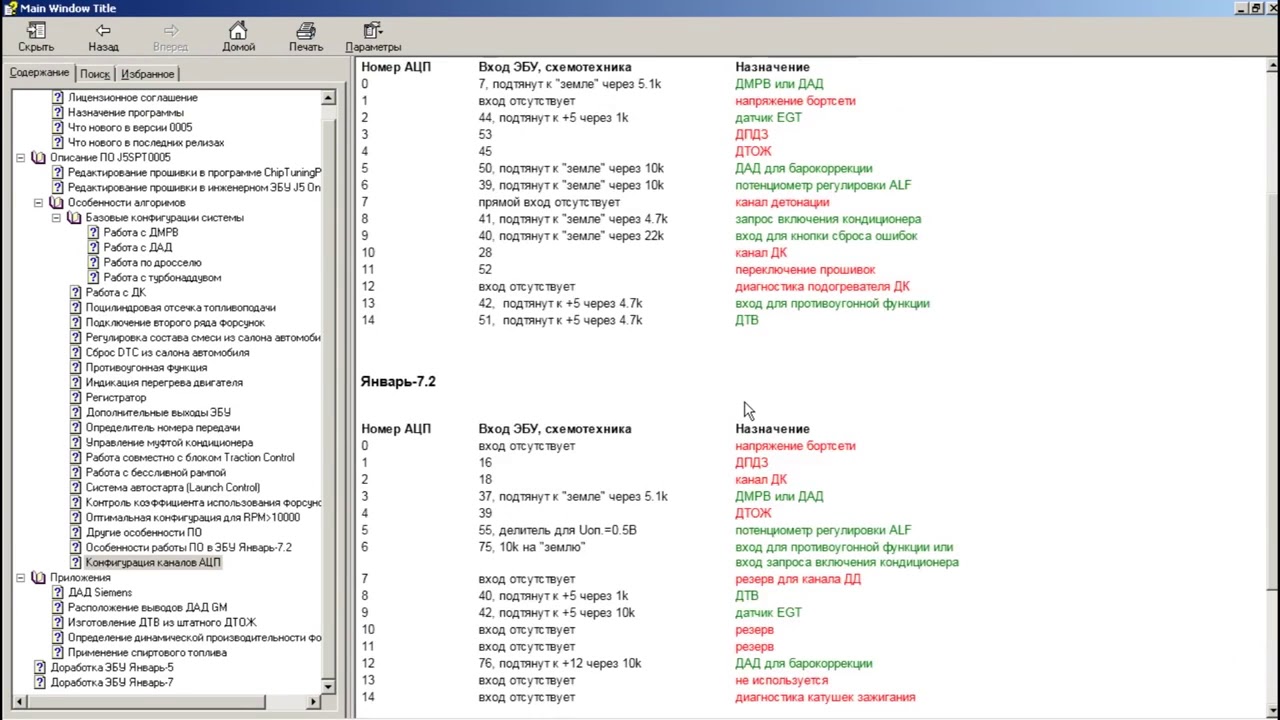
Task: Open Управление муфтой кондиционера topic
Action: (169, 443)
